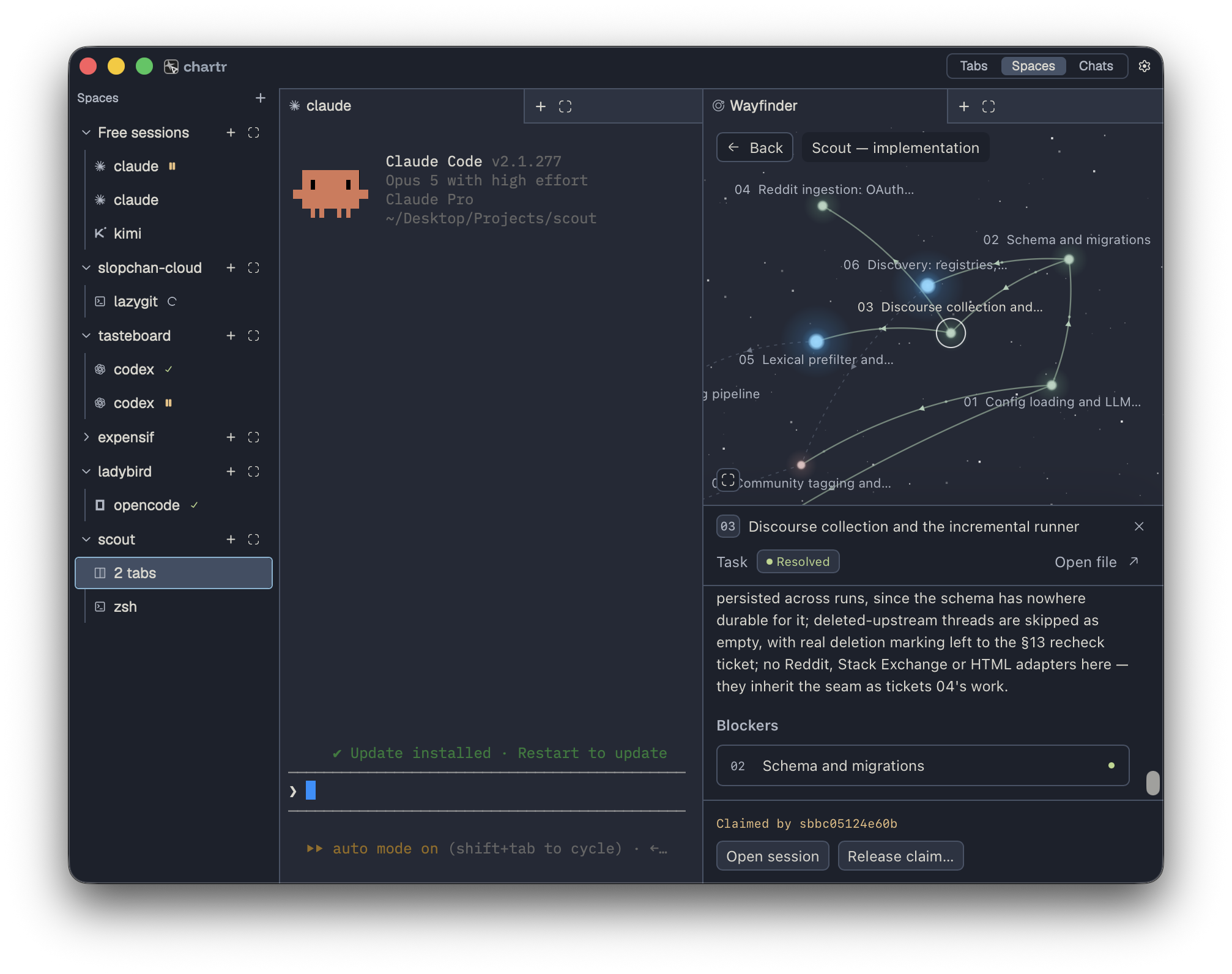Add a new tab next to Wayfinder
This screenshot has width=1232, height=974.
[x=964, y=106]
